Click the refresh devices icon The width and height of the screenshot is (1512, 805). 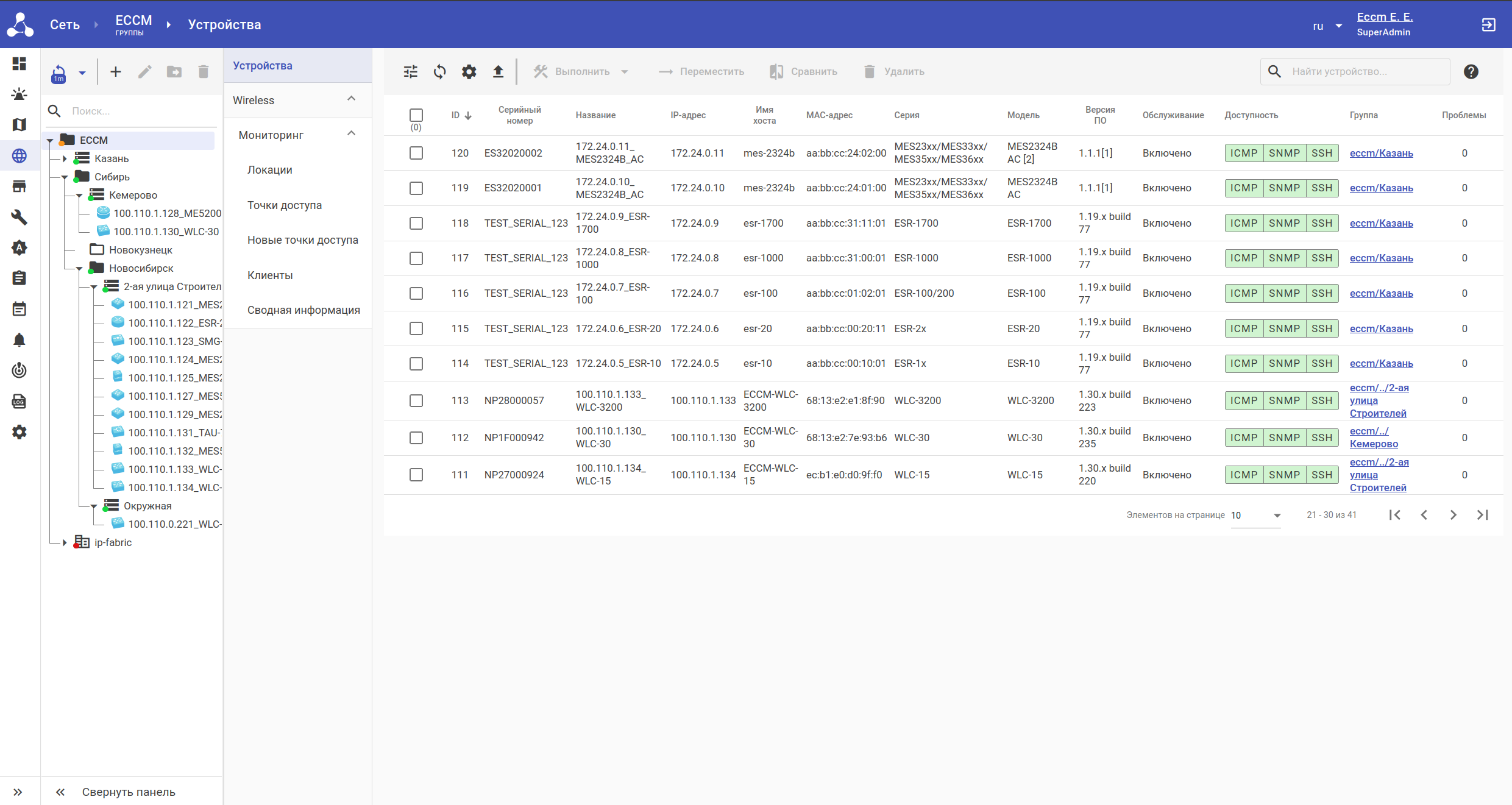[x=439, y=72]
